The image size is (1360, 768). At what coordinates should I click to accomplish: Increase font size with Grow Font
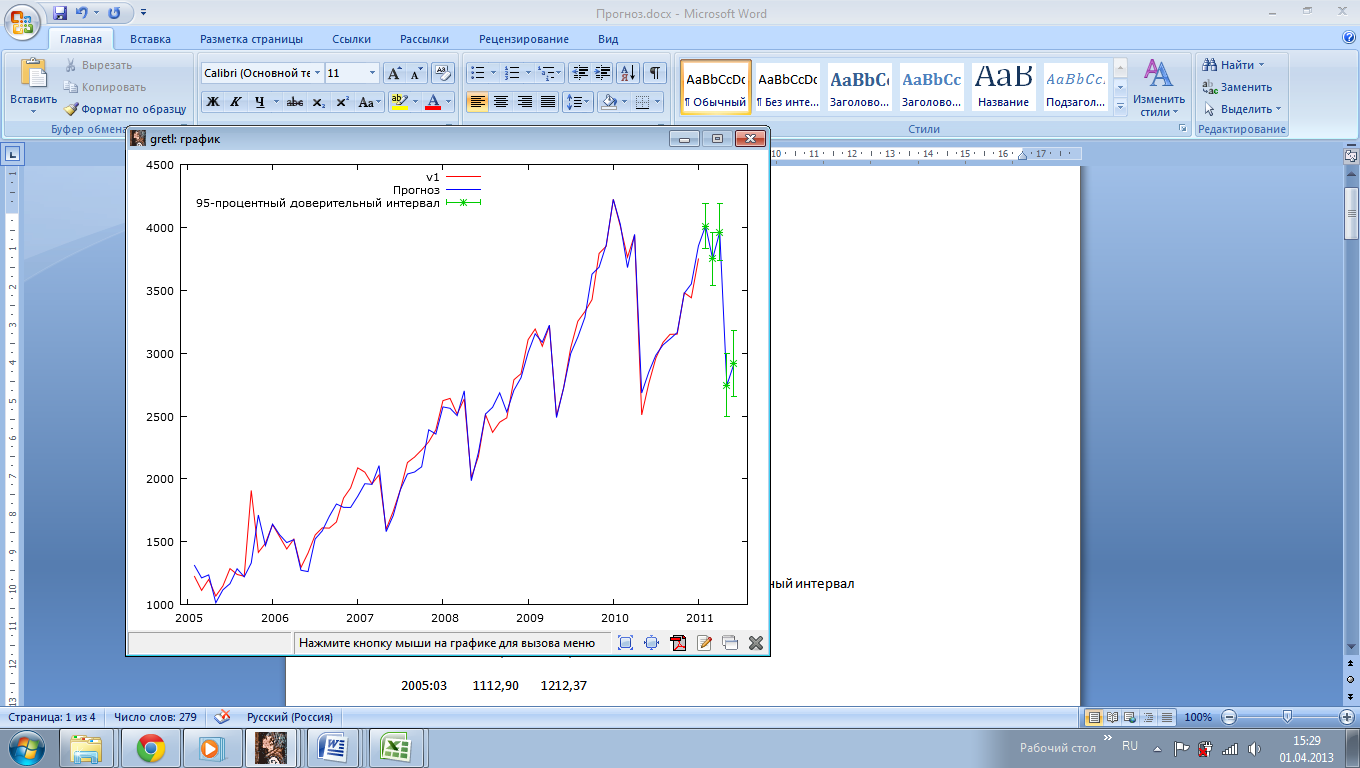[394, 73]
